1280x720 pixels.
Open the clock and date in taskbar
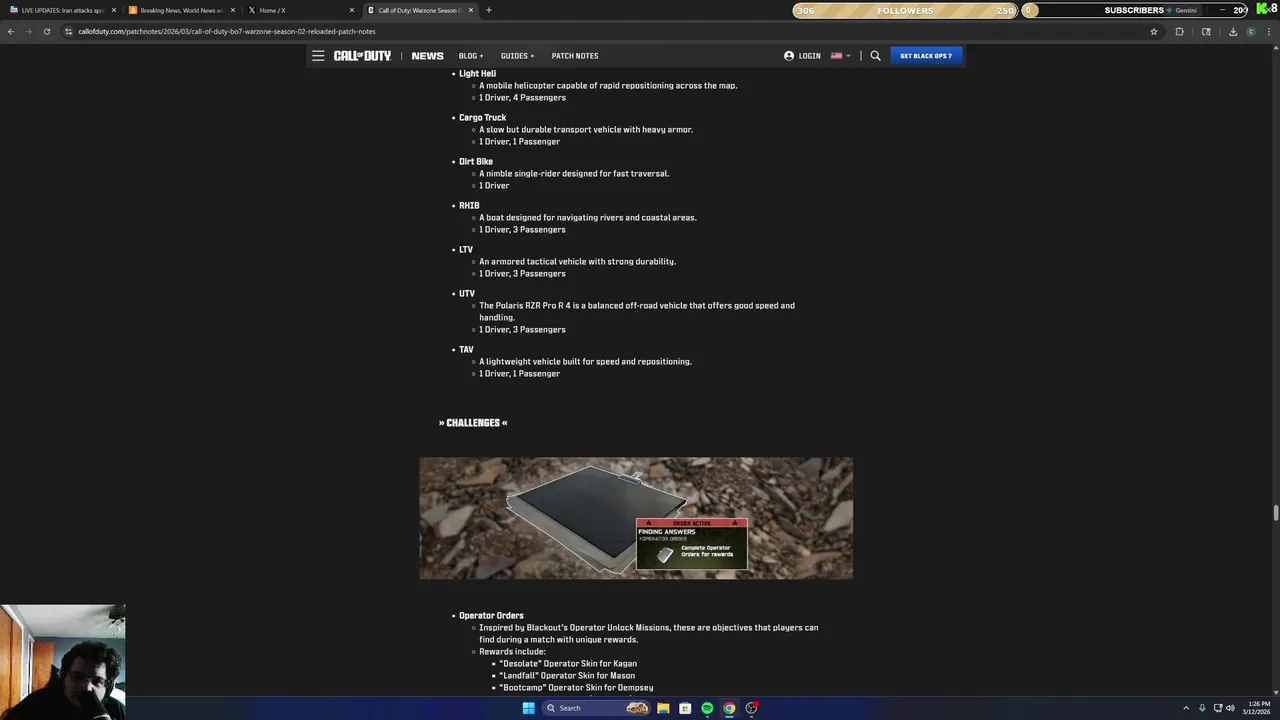click(x=1258, y=708)
